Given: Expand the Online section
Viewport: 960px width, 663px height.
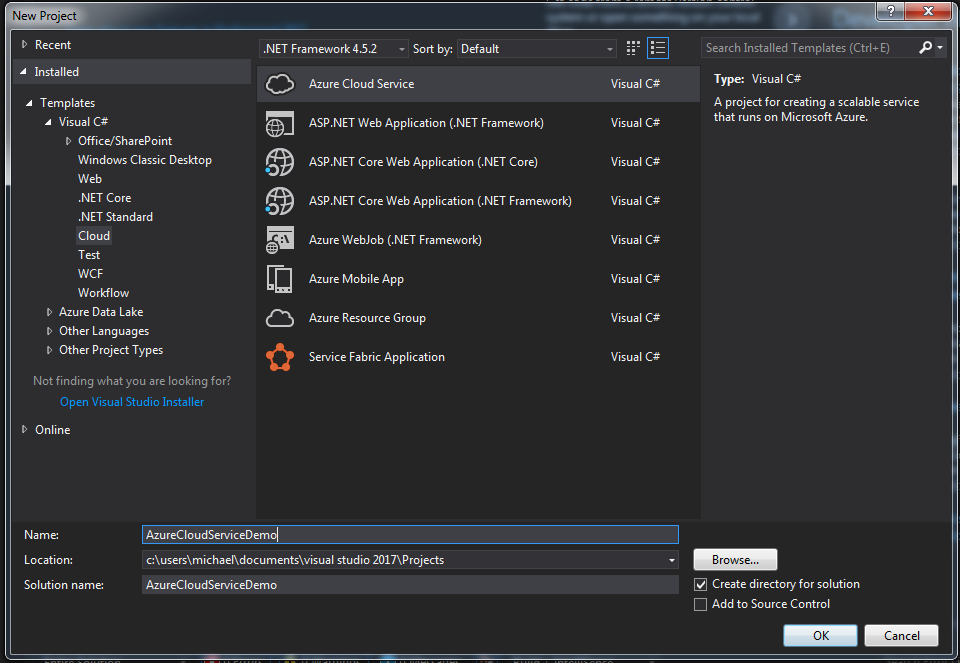Looking at the screenshot, I should point(25,430).
